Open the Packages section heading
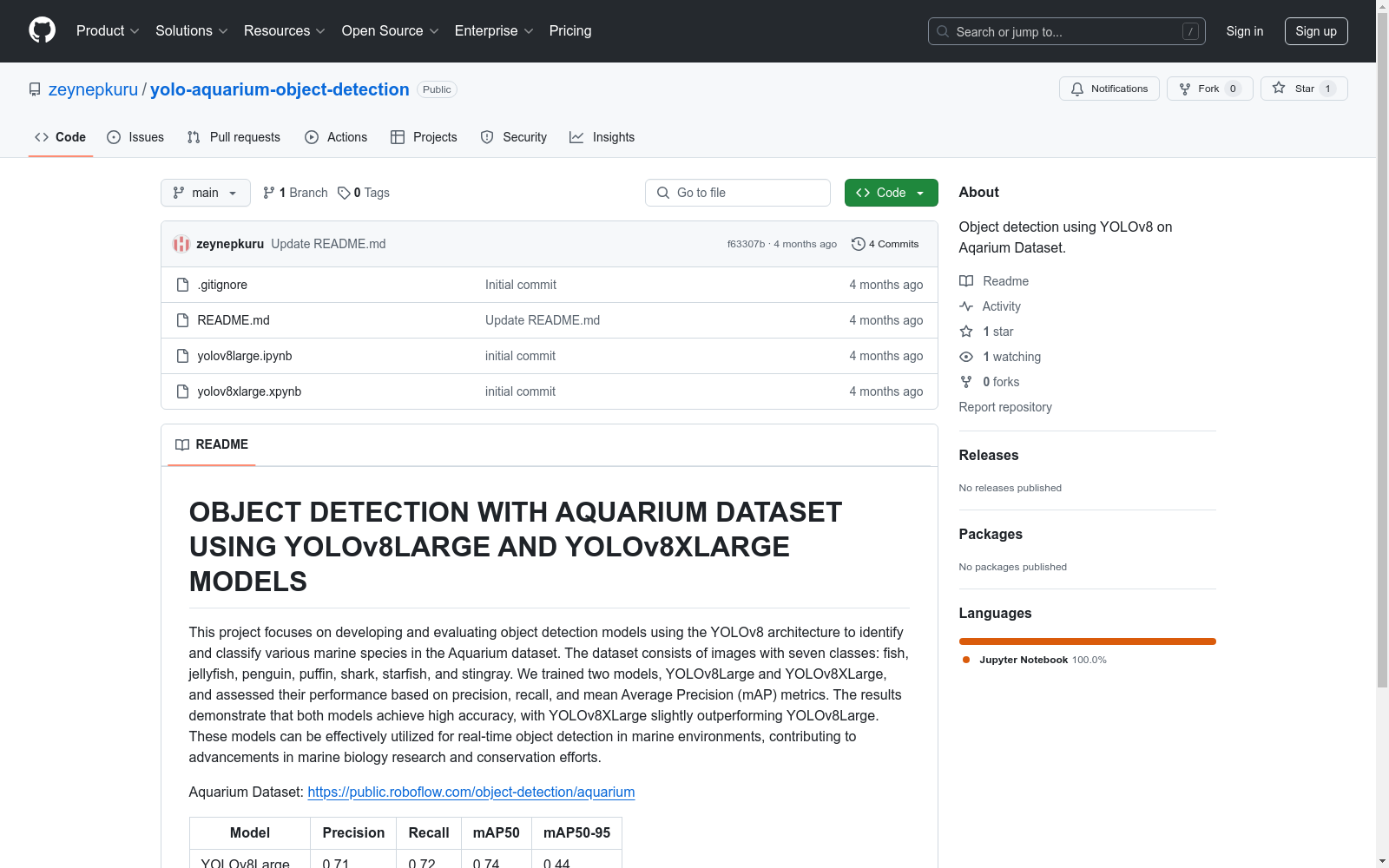The image size is (1389, 868). [991, 534]
